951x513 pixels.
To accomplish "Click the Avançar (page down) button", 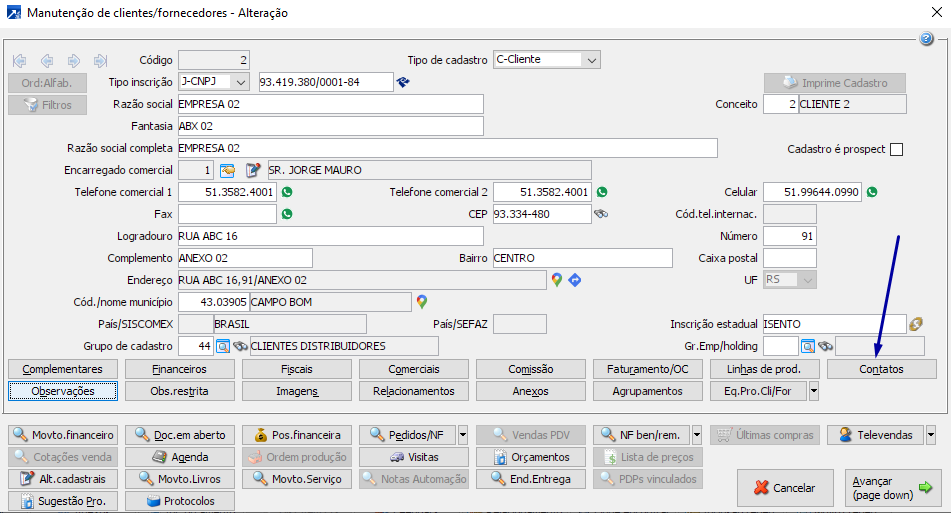I will 890,488.
